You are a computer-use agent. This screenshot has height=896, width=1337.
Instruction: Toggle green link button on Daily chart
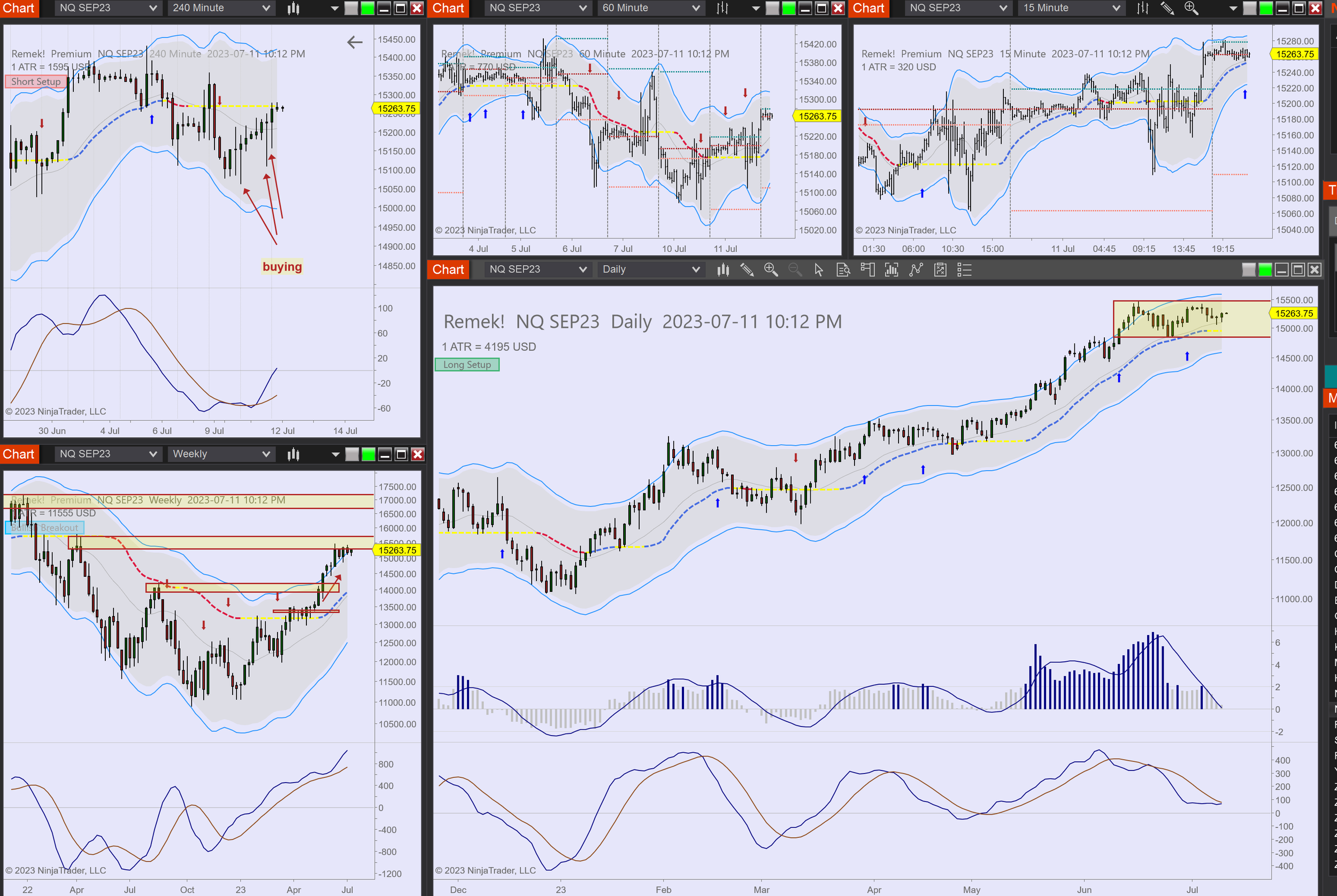click(1265, 270)
